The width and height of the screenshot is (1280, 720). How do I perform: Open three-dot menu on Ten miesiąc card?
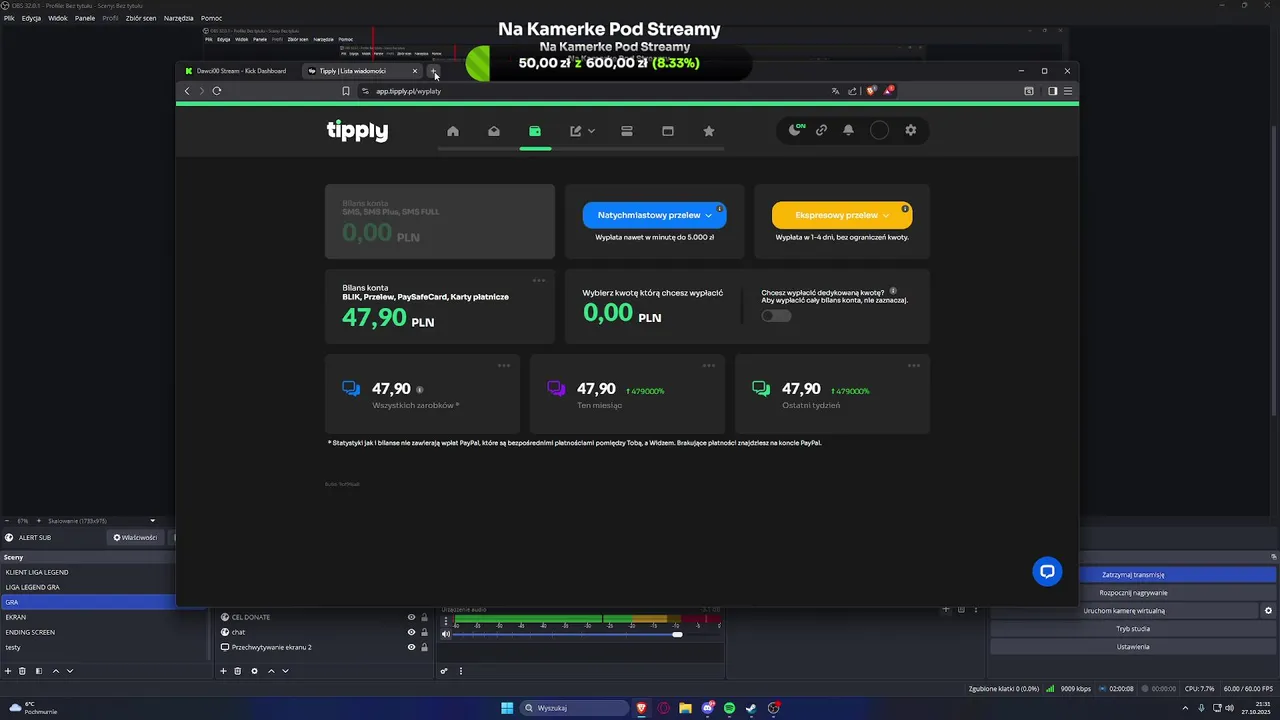coord(709,366)
